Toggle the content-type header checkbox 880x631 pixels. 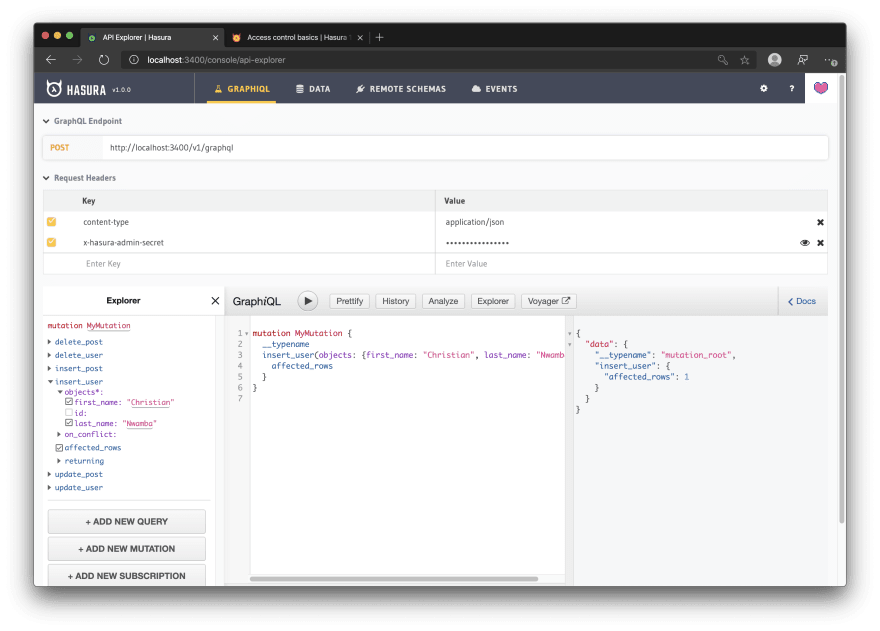[x=52, y=222]
